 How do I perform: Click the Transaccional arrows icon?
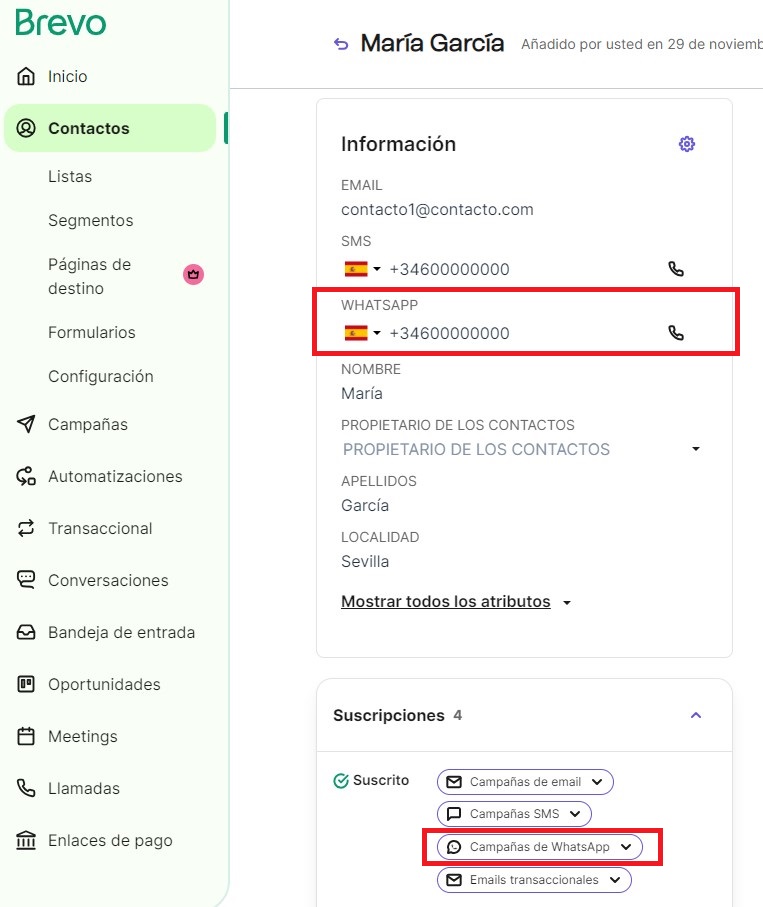pyautogui.click(x=26, y=528)
